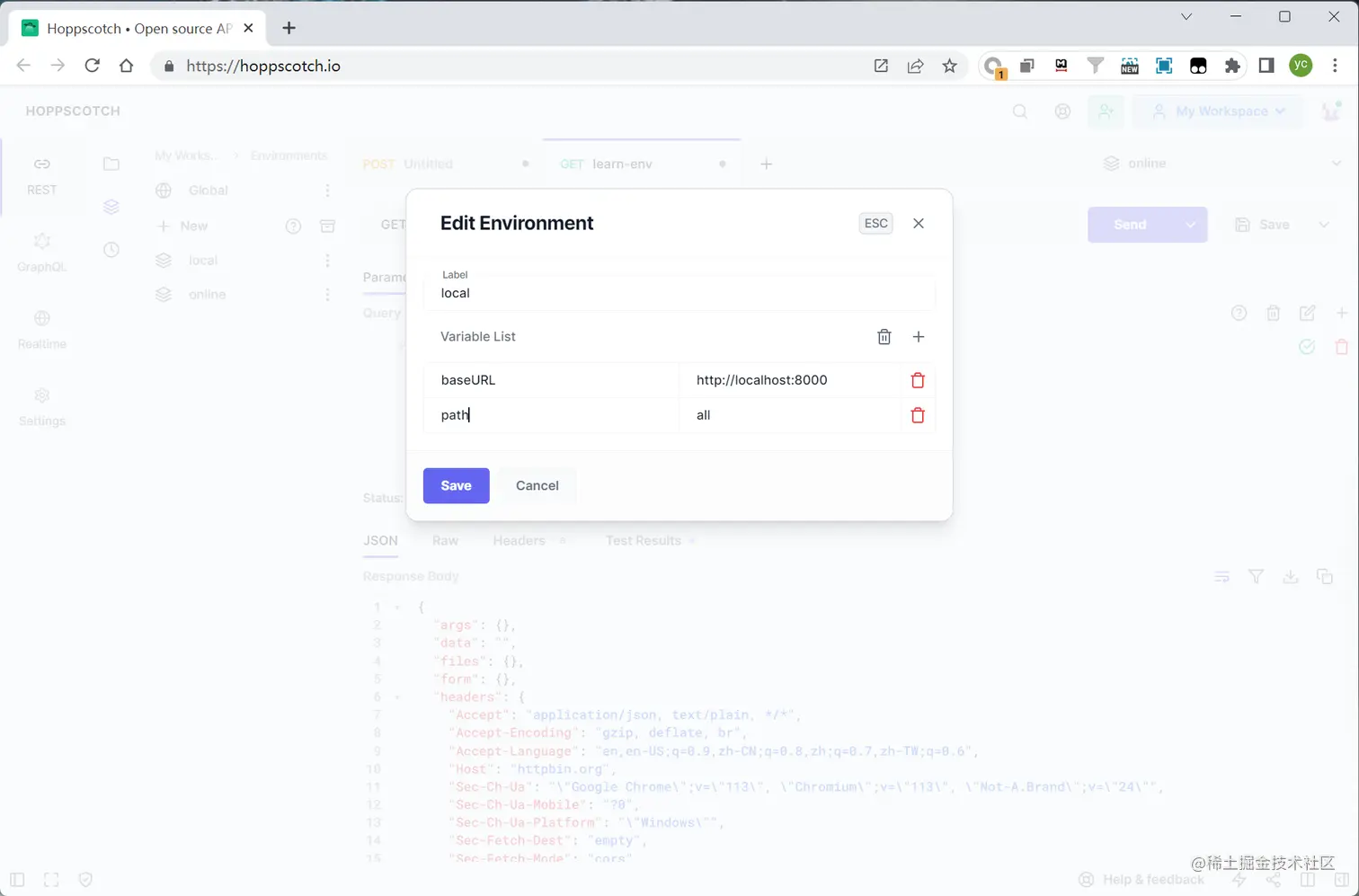Viewport: 1359px width, 896px height.
Task: Select the Raw response tab
Action: click(445, 540)
